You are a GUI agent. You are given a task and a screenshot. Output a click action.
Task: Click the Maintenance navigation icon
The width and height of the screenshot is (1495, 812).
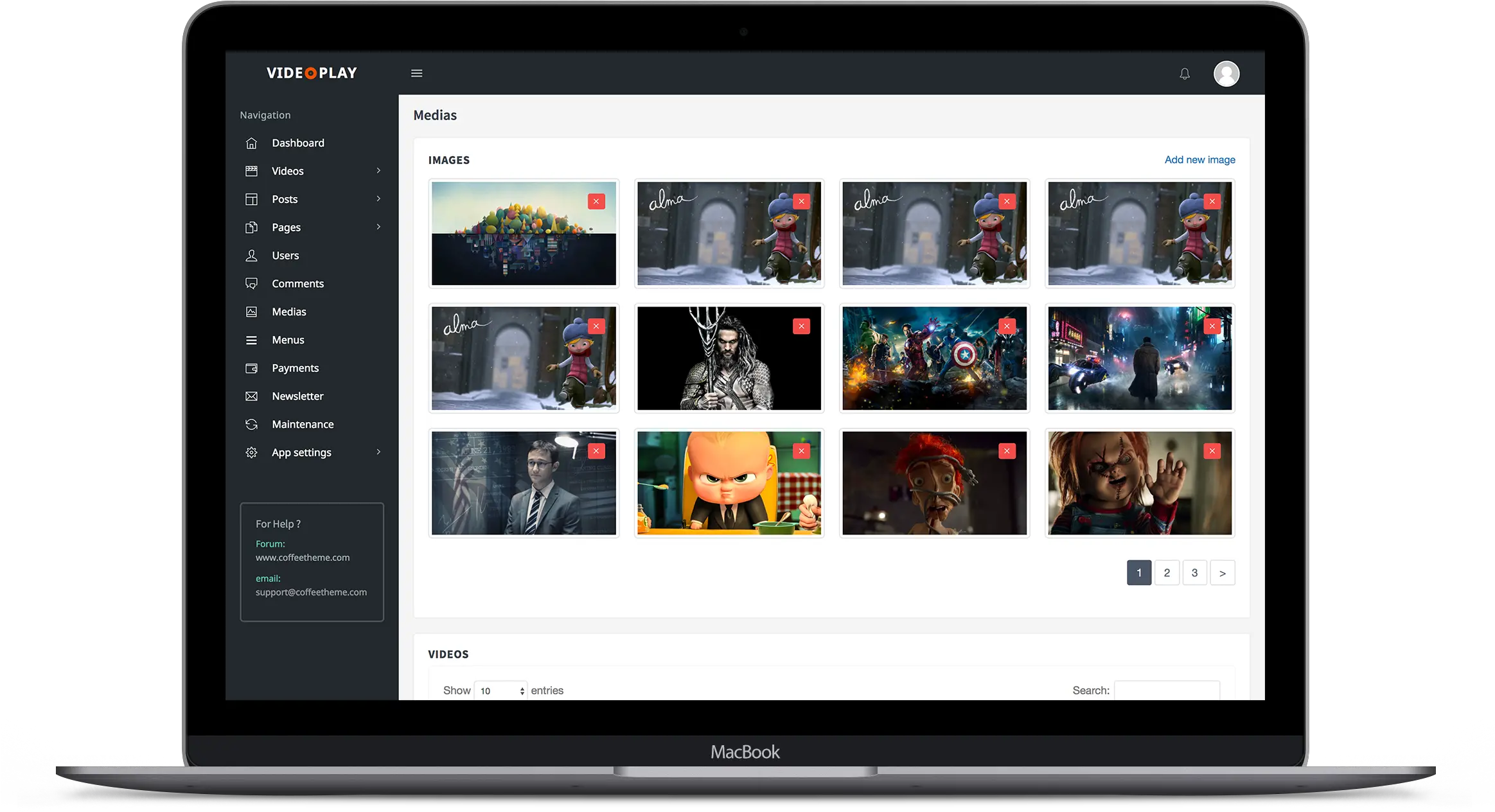(x=252, y=424)
